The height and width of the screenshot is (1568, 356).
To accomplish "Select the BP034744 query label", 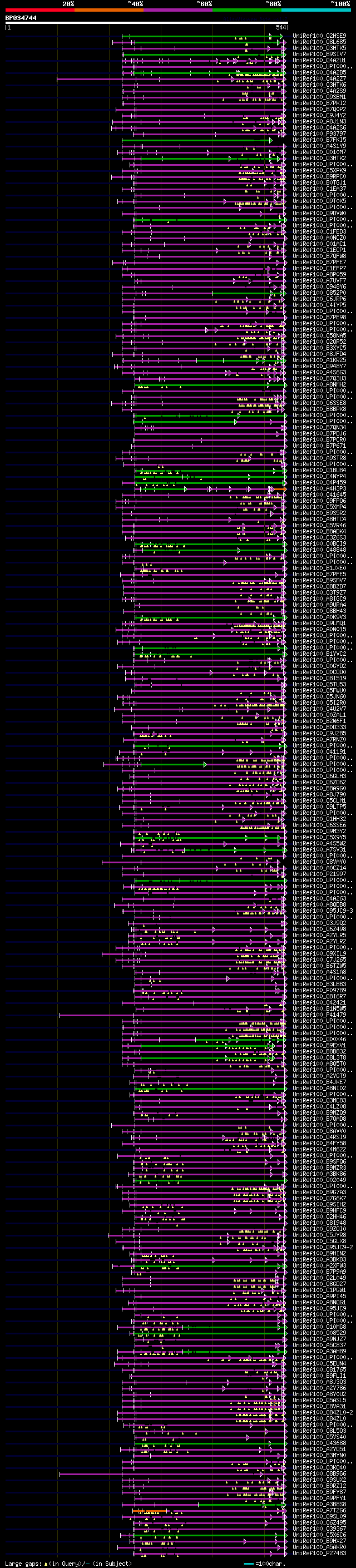I will pos(21,18).
